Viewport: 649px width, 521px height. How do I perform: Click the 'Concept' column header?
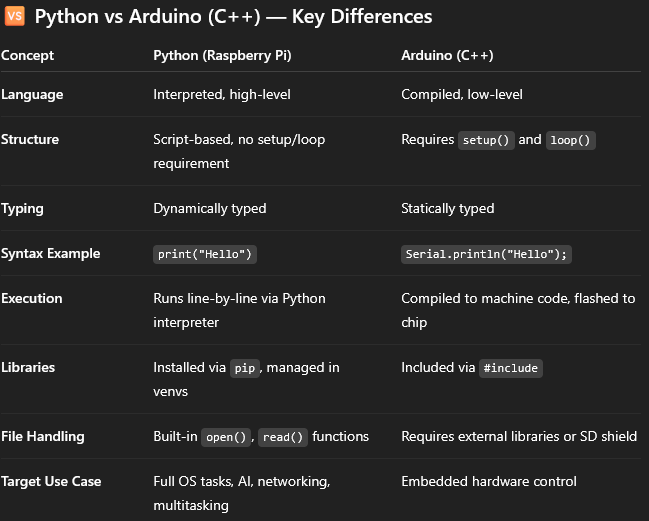[28, 56]
